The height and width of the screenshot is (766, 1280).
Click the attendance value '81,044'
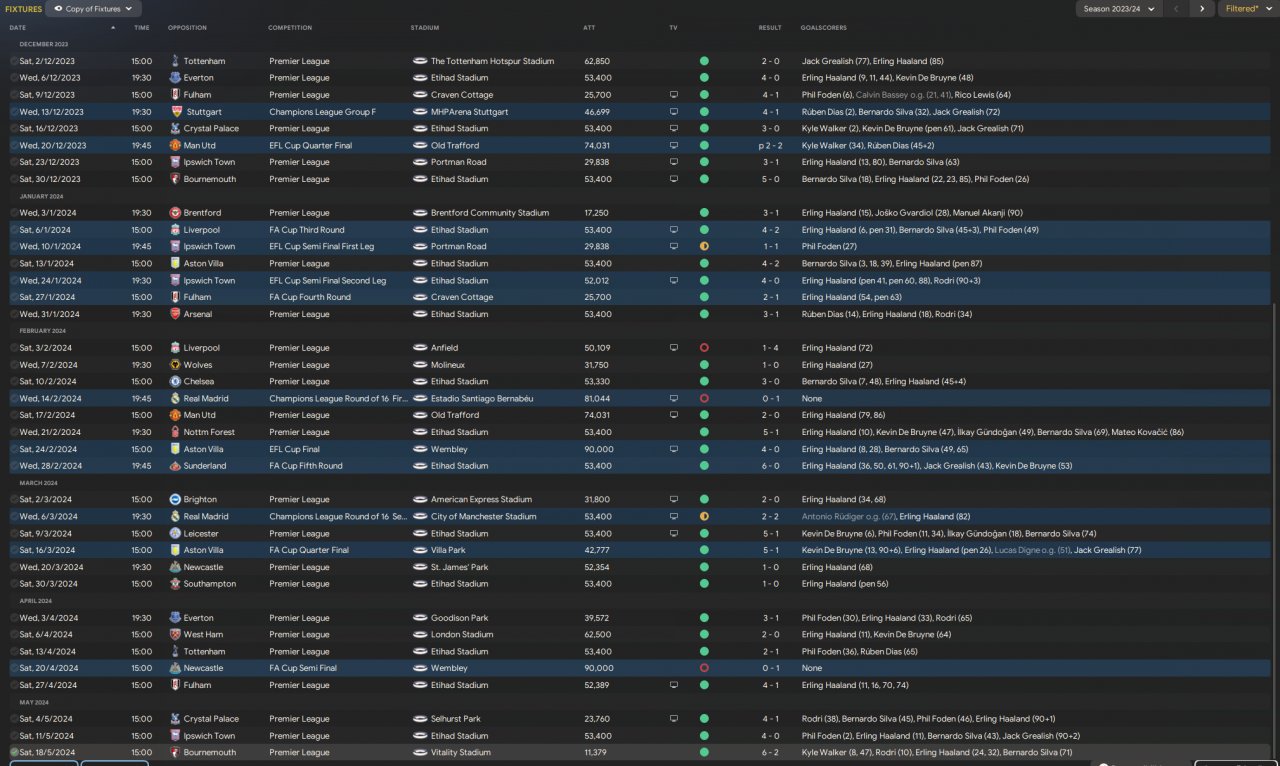pos(597,399)
